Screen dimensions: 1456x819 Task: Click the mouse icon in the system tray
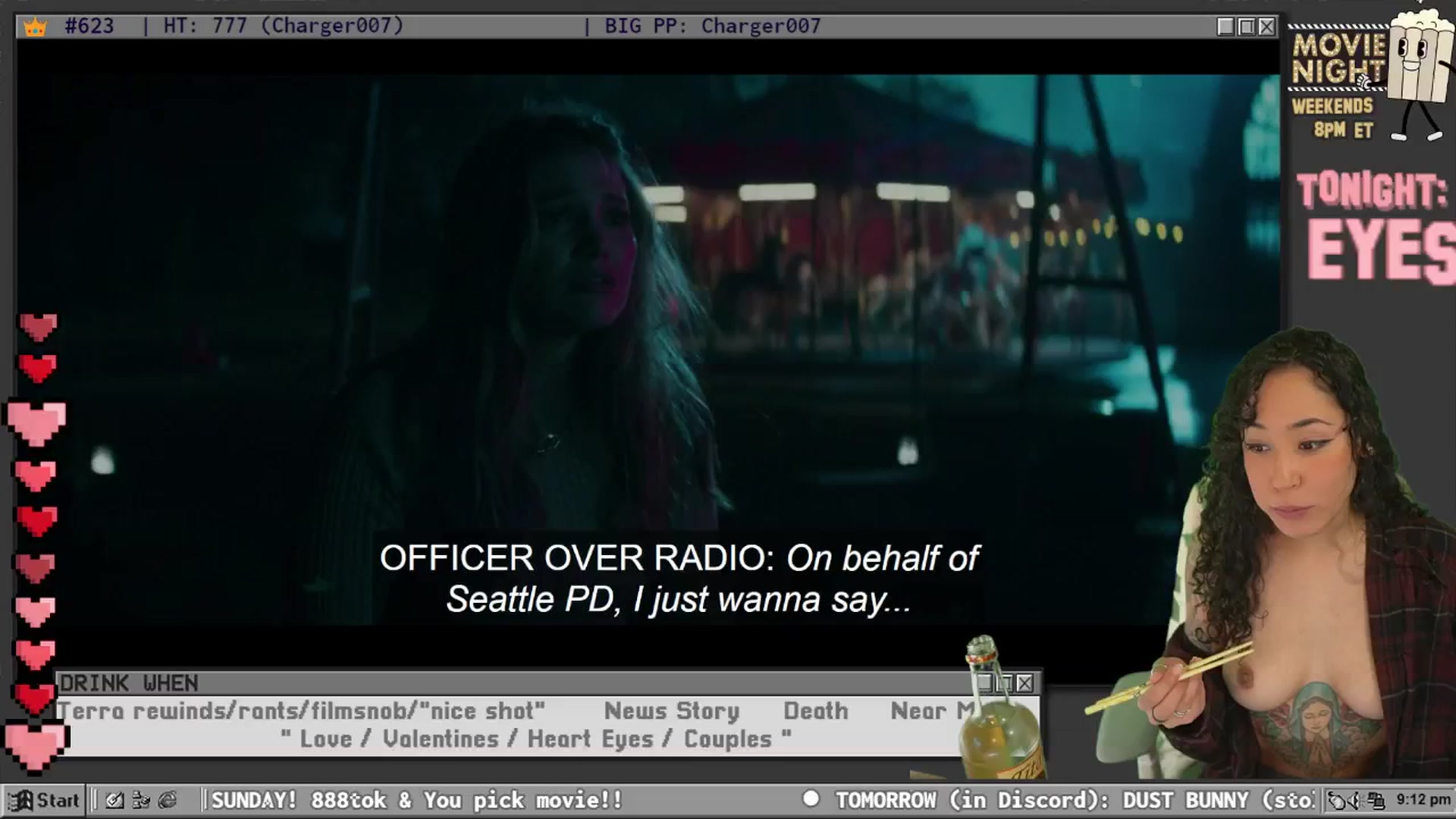(x=1338, y=800)
